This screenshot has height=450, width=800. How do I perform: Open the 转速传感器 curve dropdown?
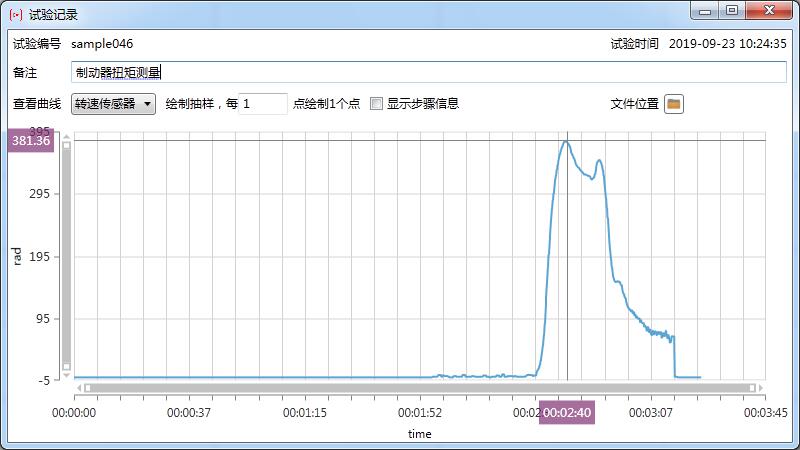[x=113, y=104]
